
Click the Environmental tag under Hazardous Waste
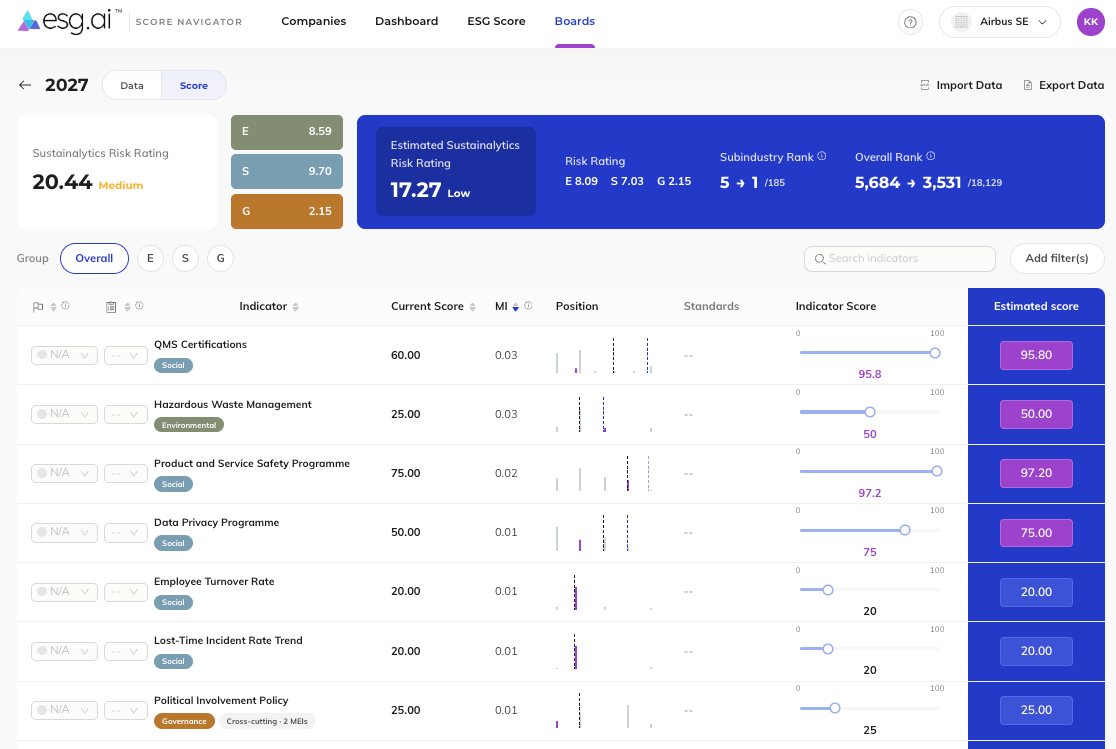[189, 425]
